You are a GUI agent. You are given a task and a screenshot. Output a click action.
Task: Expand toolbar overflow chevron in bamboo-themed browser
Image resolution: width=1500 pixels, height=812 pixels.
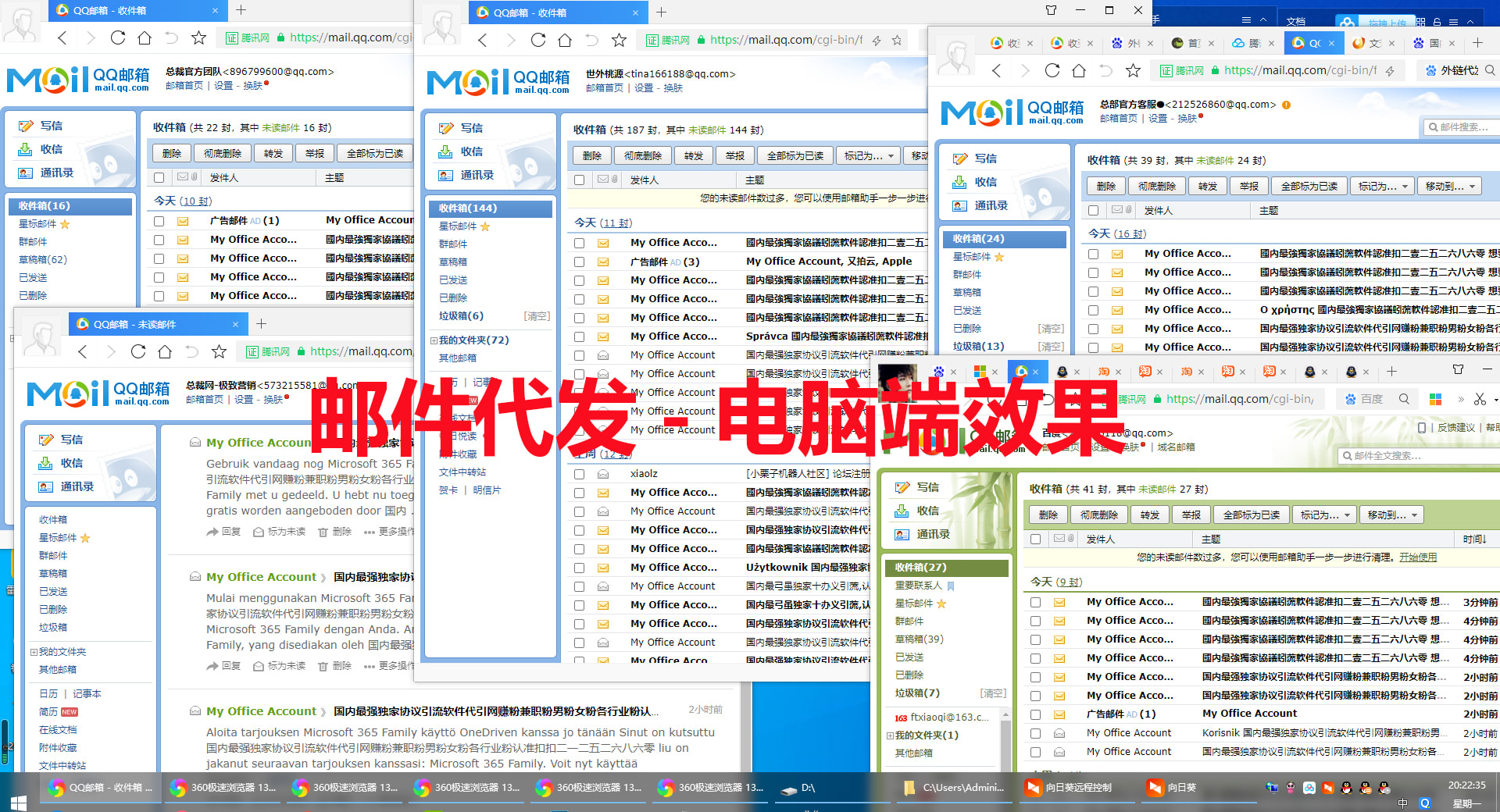pos(1460,399)
